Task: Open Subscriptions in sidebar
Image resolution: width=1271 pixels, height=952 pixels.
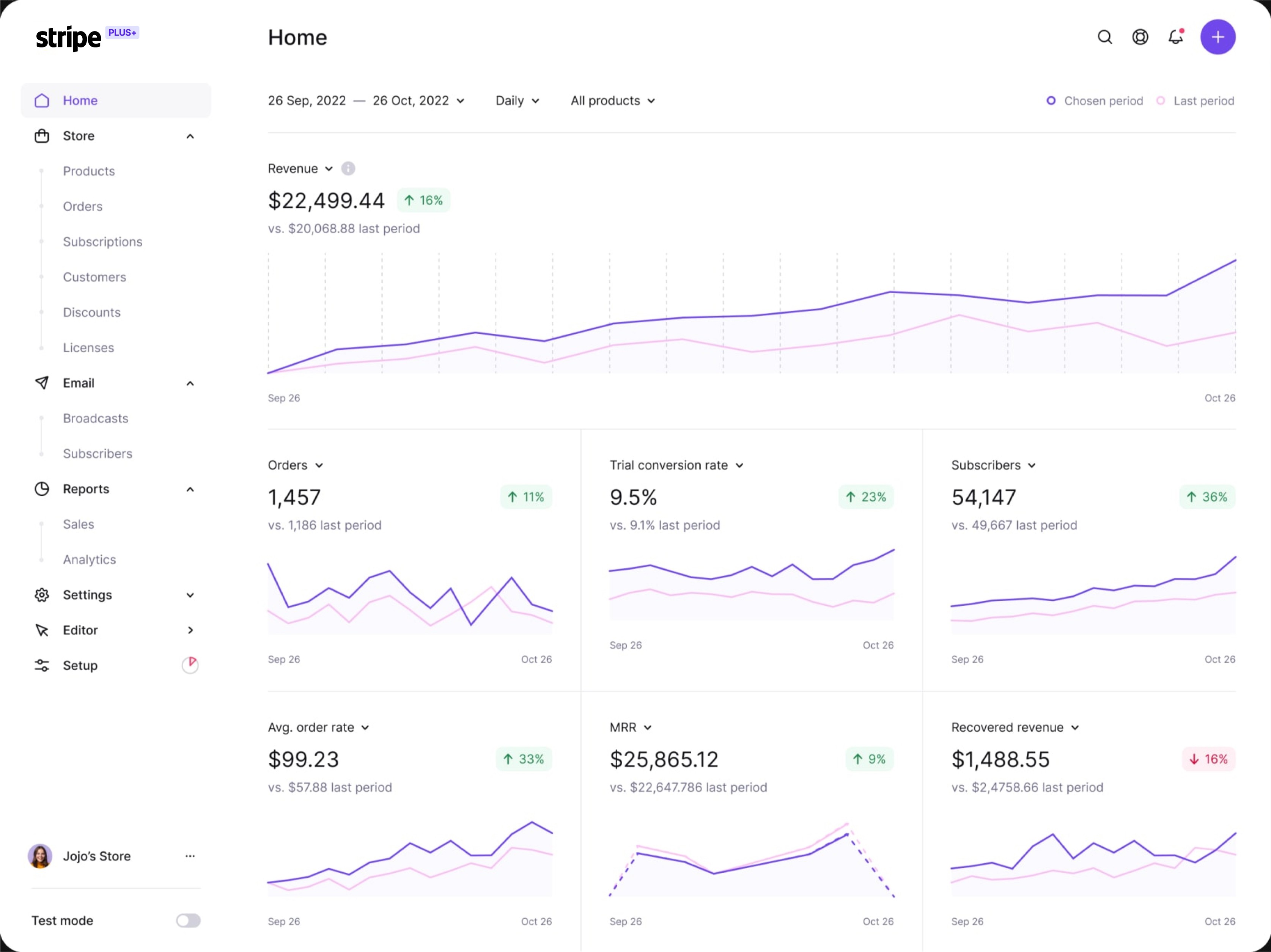Action: tap(103, 242)
